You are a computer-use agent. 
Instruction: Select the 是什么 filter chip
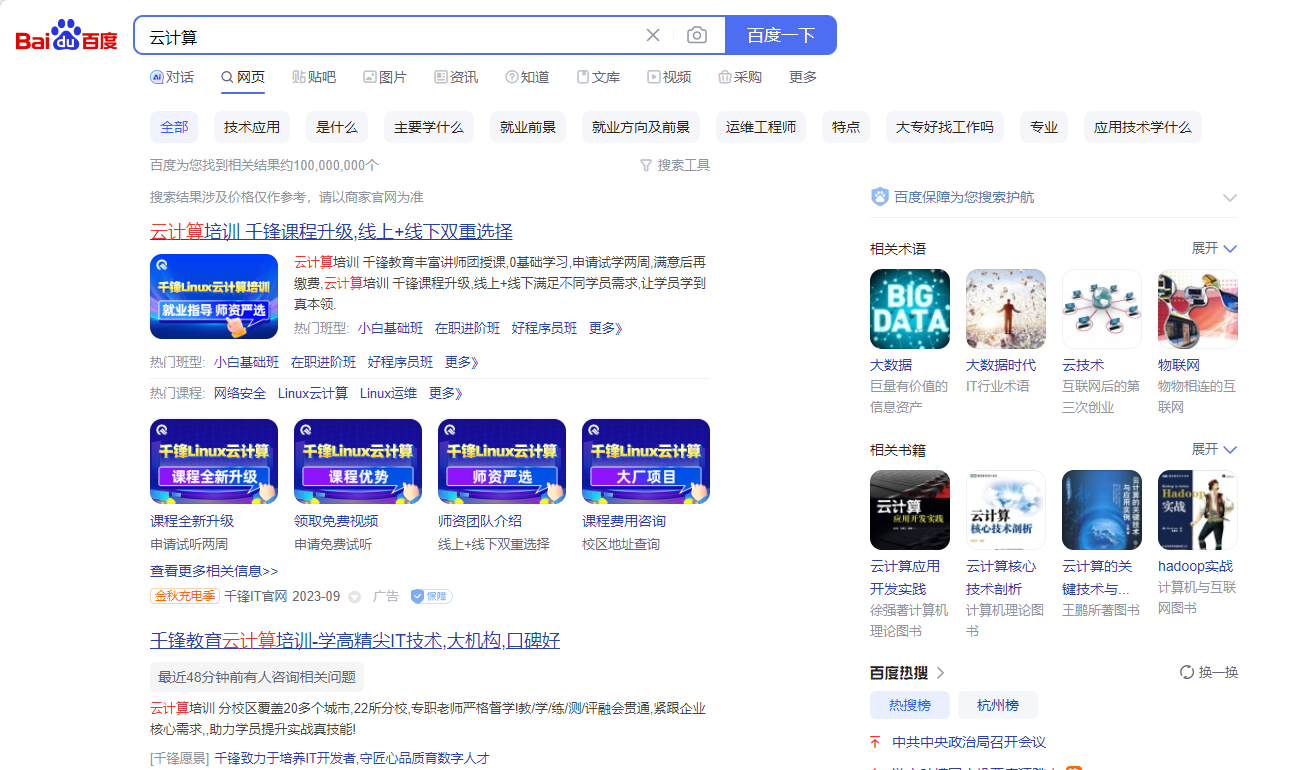tap(337, 127)
